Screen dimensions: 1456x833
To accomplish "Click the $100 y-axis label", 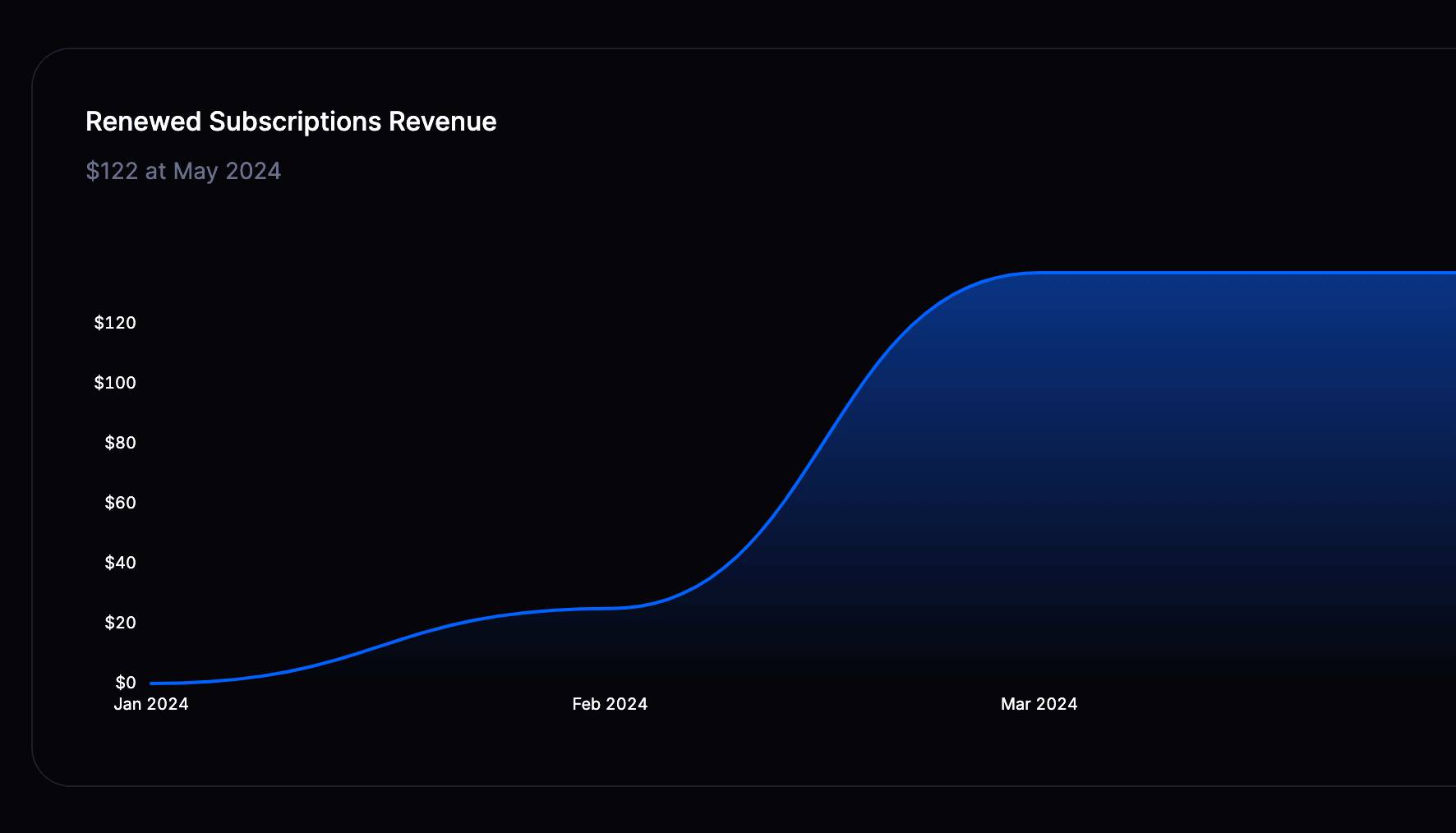I will (116, 383).
